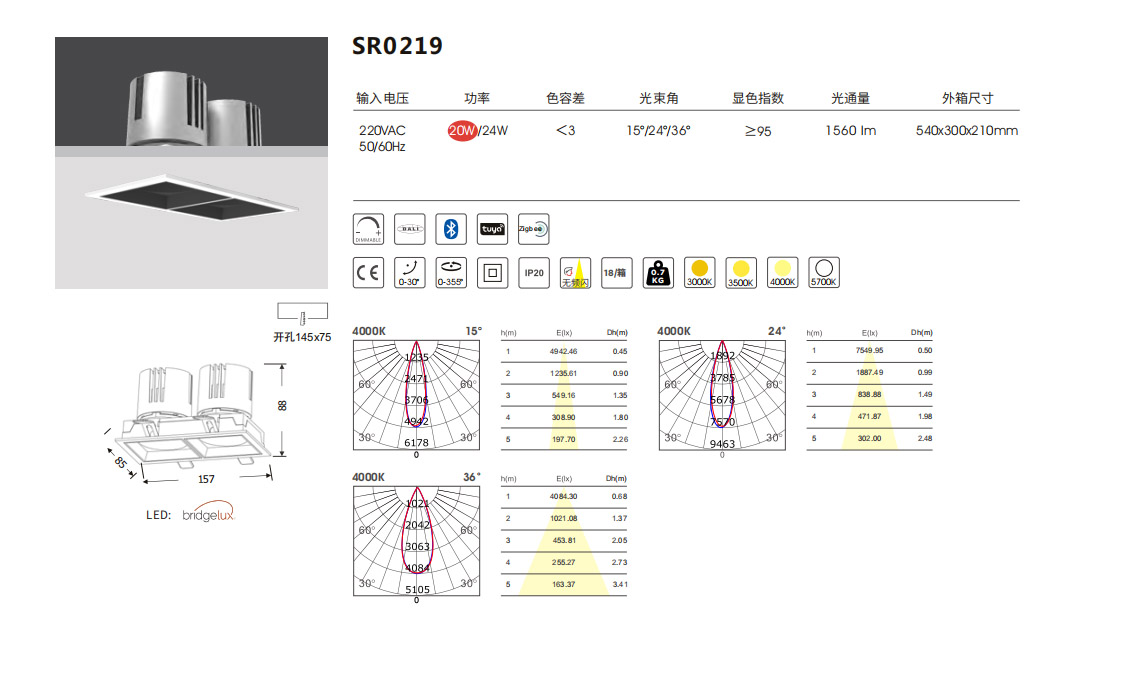The width and height of the screenshot is (1144, 684).
Task: Click the double-square Class II icon
Action: coord(492,273)
